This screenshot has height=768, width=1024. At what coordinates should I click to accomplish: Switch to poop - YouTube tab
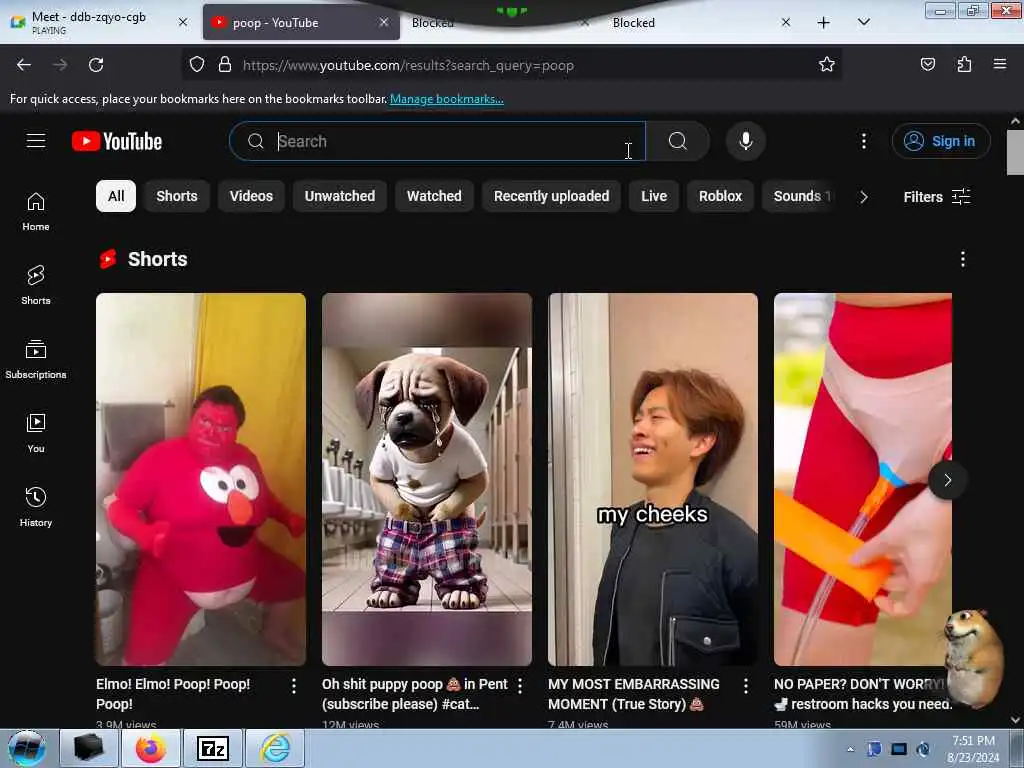pyautogui.click(x=301, y=22)
